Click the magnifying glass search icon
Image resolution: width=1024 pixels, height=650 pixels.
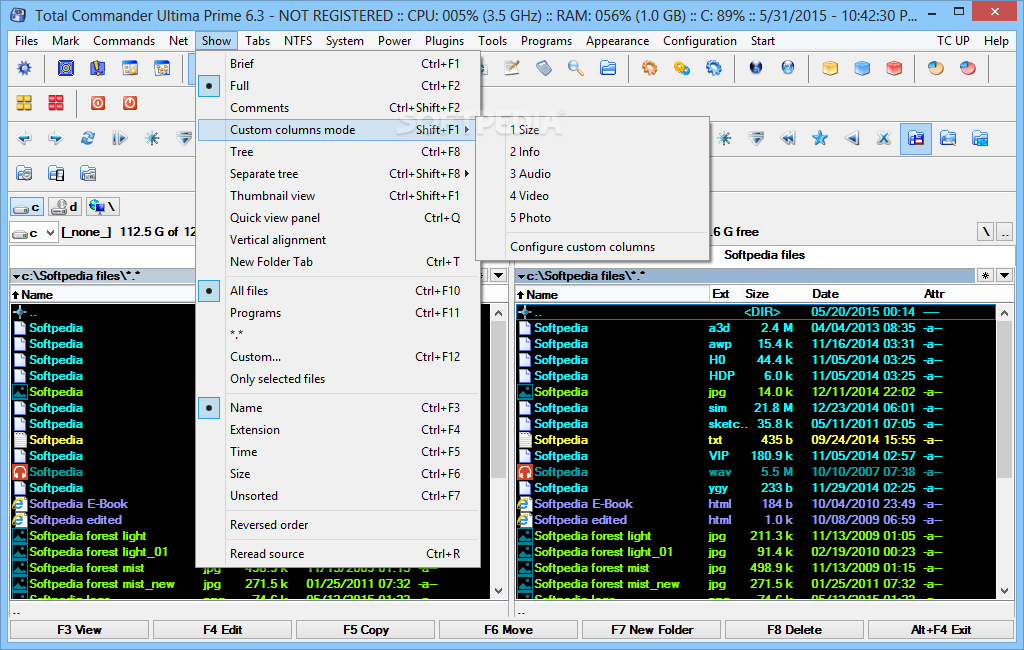pyautogui.click(x=575, y=68)
